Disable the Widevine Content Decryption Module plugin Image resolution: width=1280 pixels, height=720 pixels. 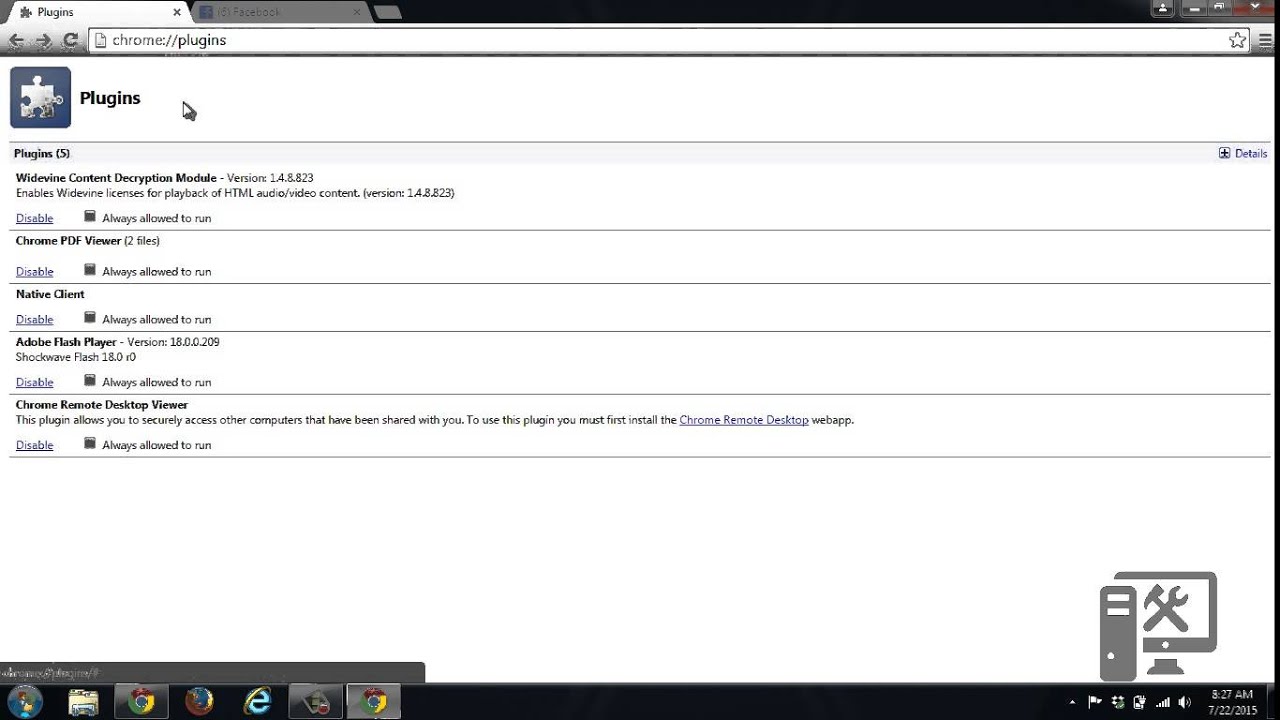click(x=34, y=218)
